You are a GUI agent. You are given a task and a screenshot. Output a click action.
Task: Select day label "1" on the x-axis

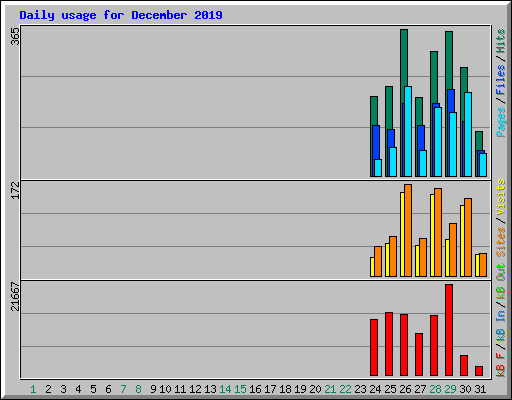click(x=33, y=389)
